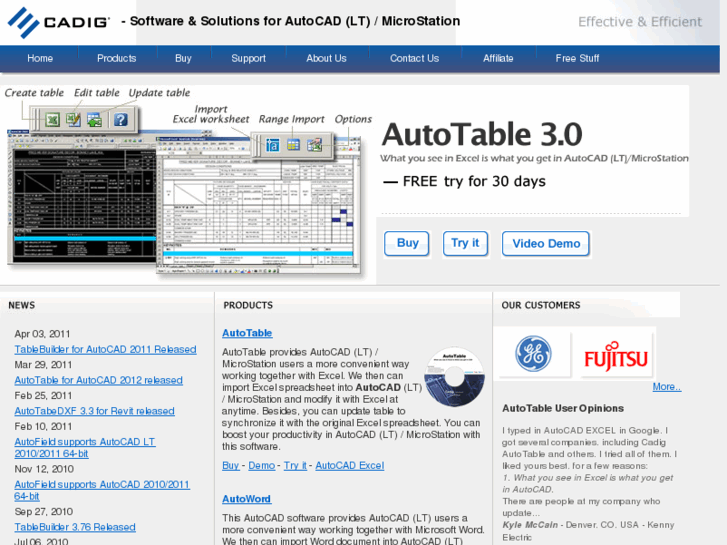Click the AutoTable User Opinions heading
This screenshot has height=545, width=727.
(563, 408)
